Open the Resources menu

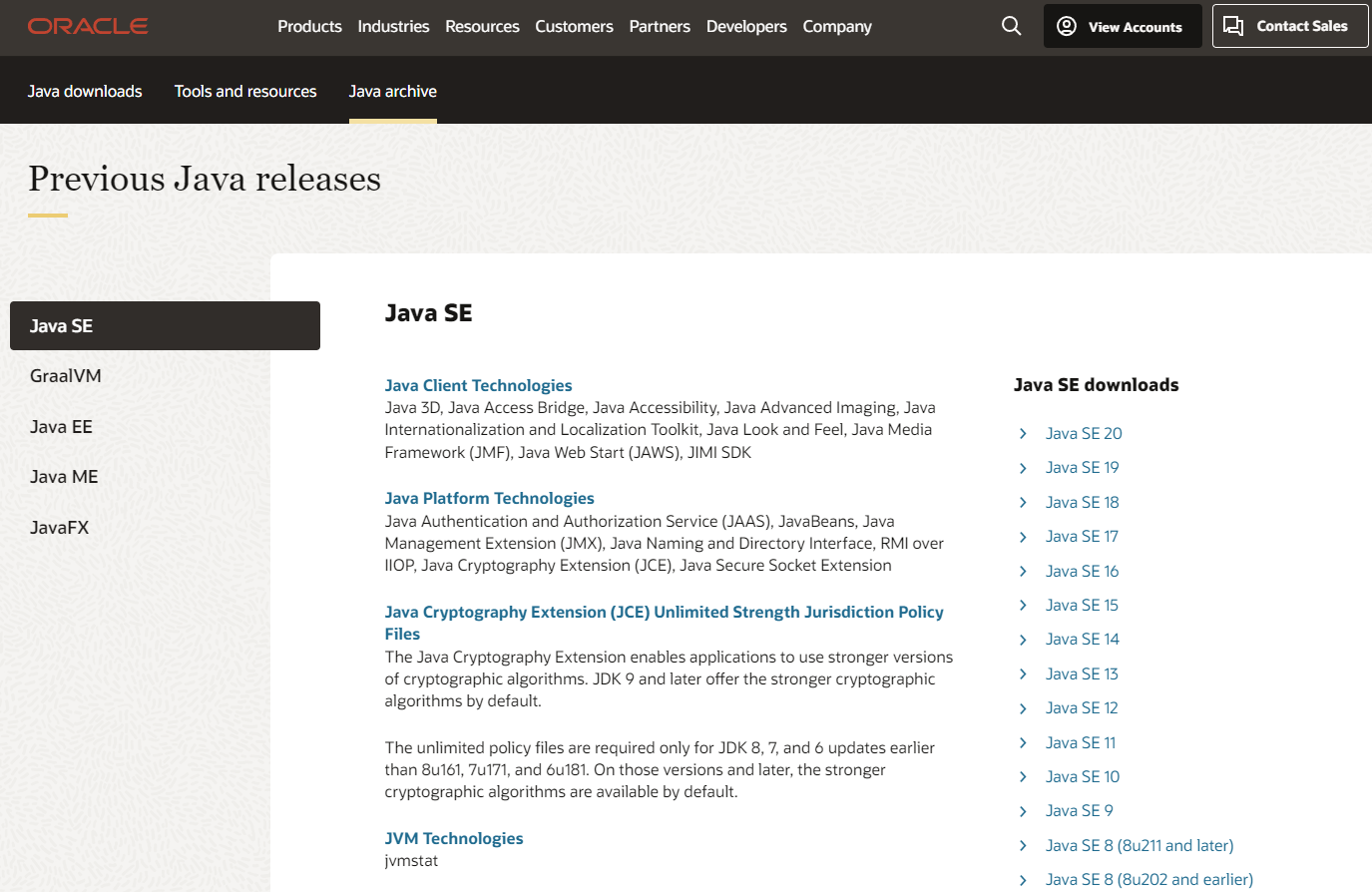[x=482, y=26]
